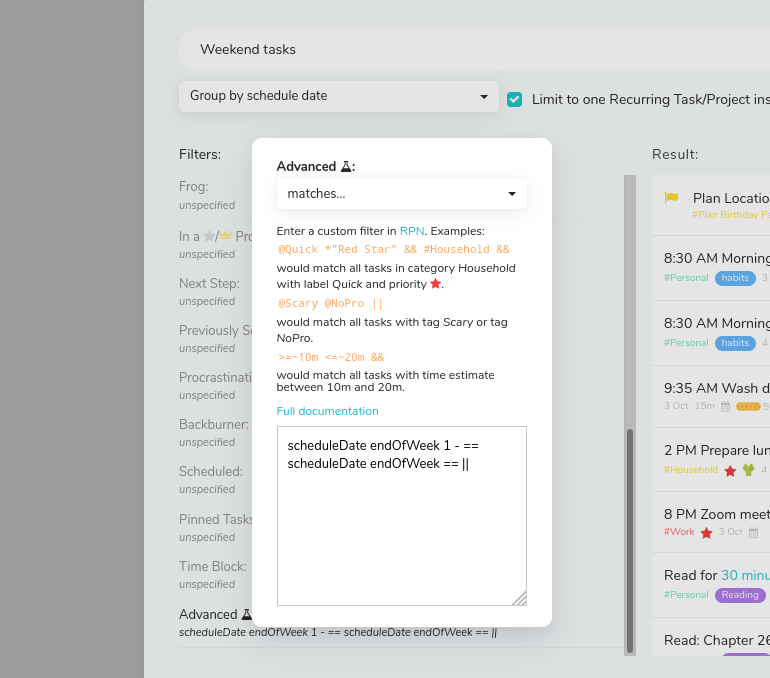Click the yellow flag icon beside Plan Location
Screen dimensions: 770x678
click(671, 198)
